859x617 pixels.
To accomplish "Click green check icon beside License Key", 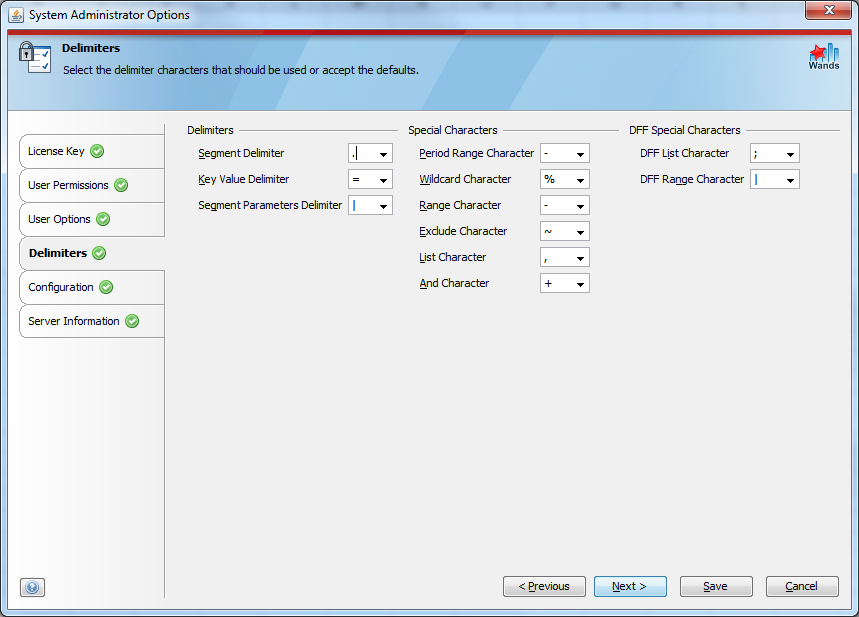I will click(x=97, y=151).
